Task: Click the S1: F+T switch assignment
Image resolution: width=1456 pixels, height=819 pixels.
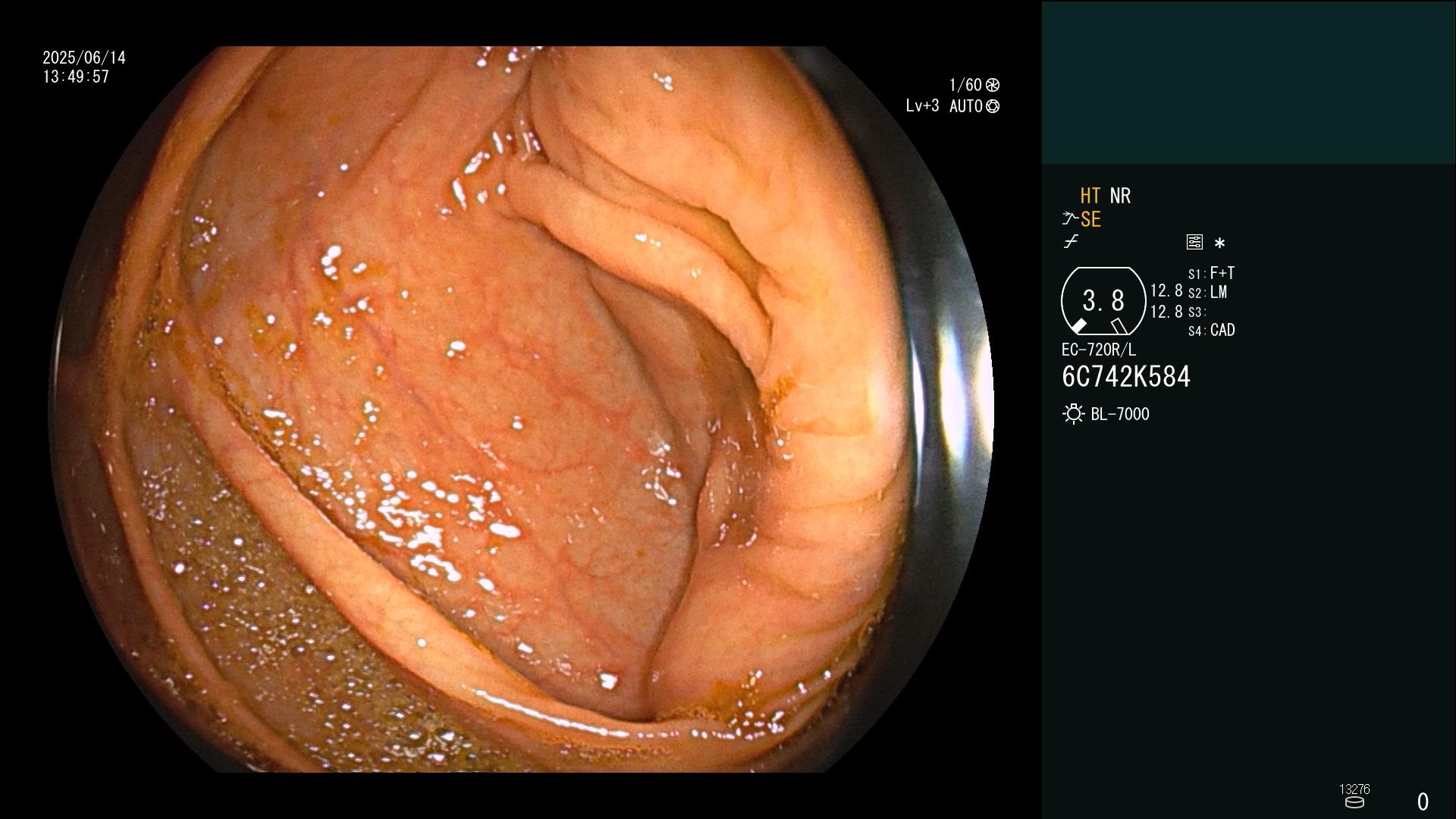Action: 1212,273
